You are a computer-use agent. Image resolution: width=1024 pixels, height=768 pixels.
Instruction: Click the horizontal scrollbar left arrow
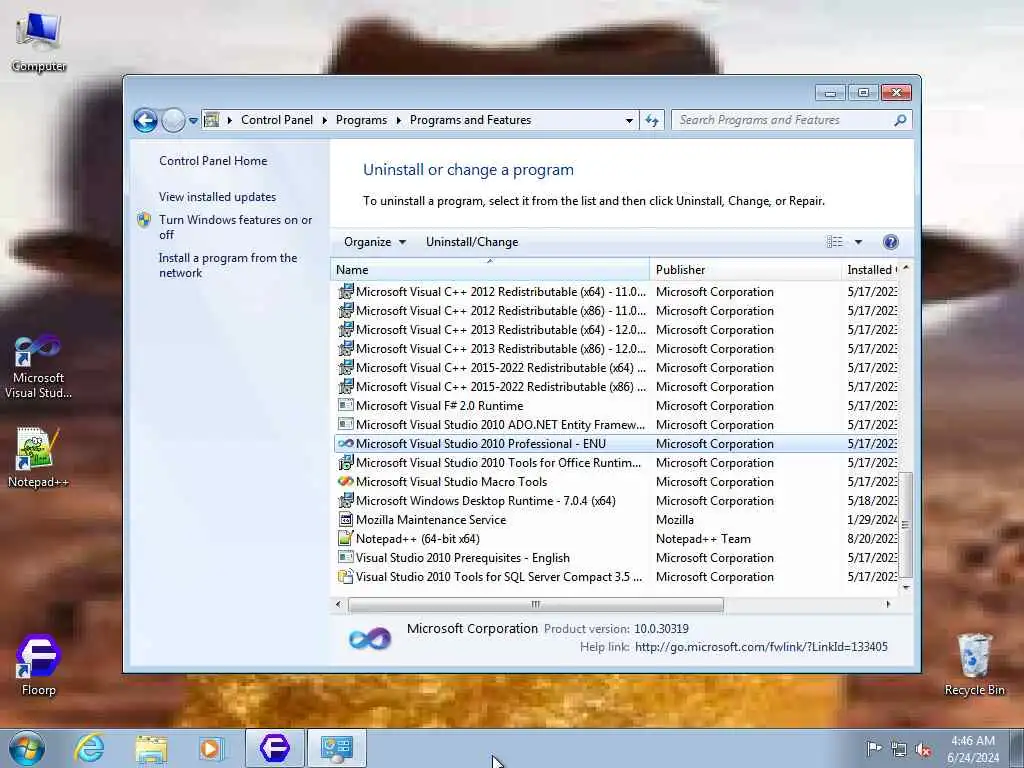pyautogui.click(x=338, y=604)
